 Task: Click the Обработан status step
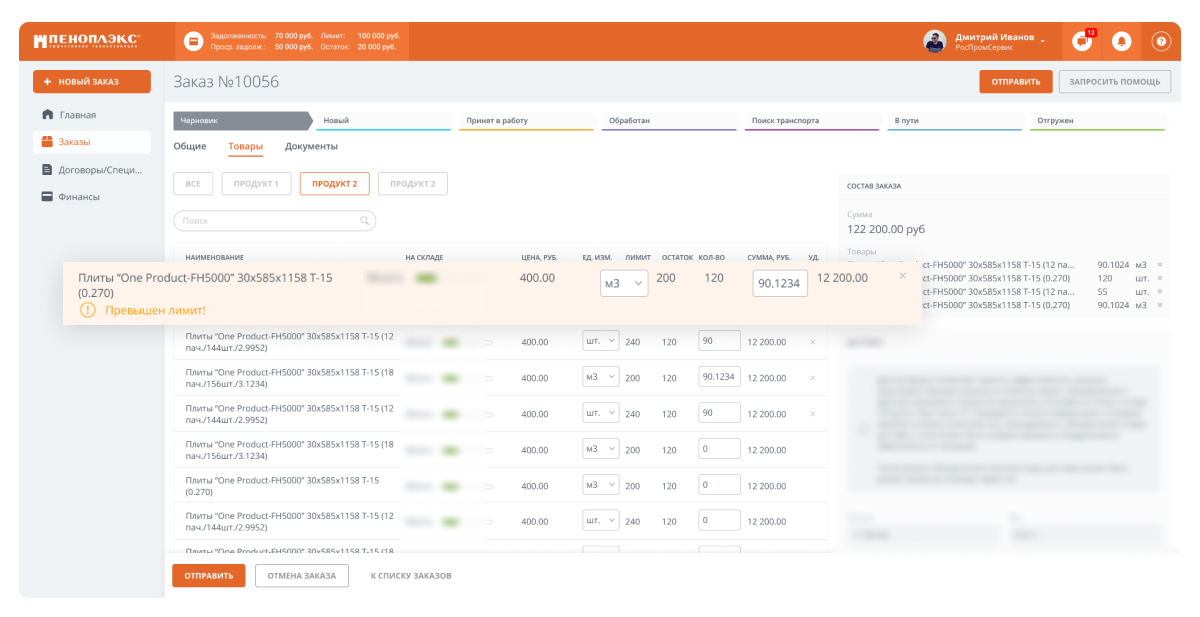(x=670, y=120)
